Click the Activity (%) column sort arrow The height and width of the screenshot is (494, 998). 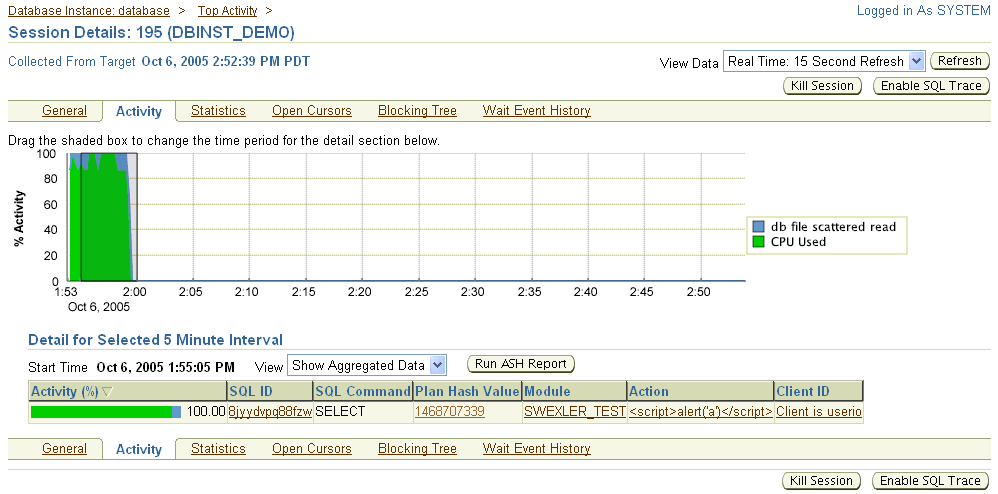pyautogui.click(x=107, y=392)
